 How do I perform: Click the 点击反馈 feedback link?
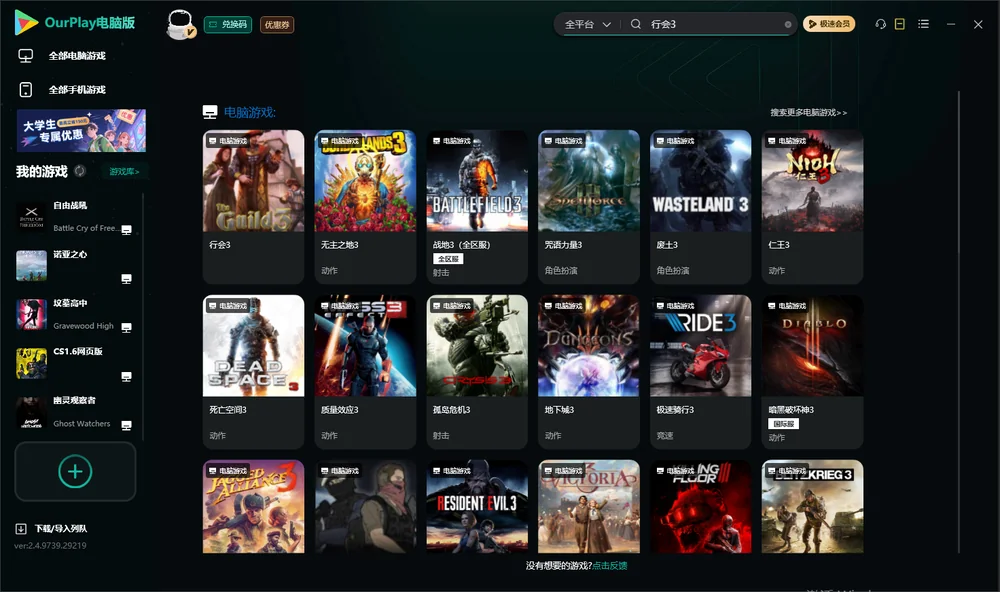click(x=610, y=565)
